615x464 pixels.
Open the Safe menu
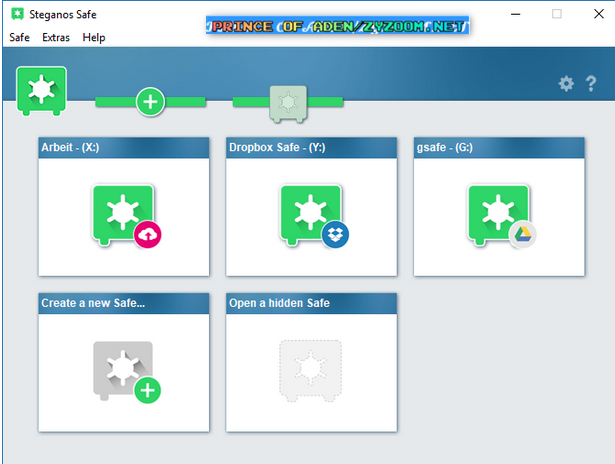[x=19, y=37]
